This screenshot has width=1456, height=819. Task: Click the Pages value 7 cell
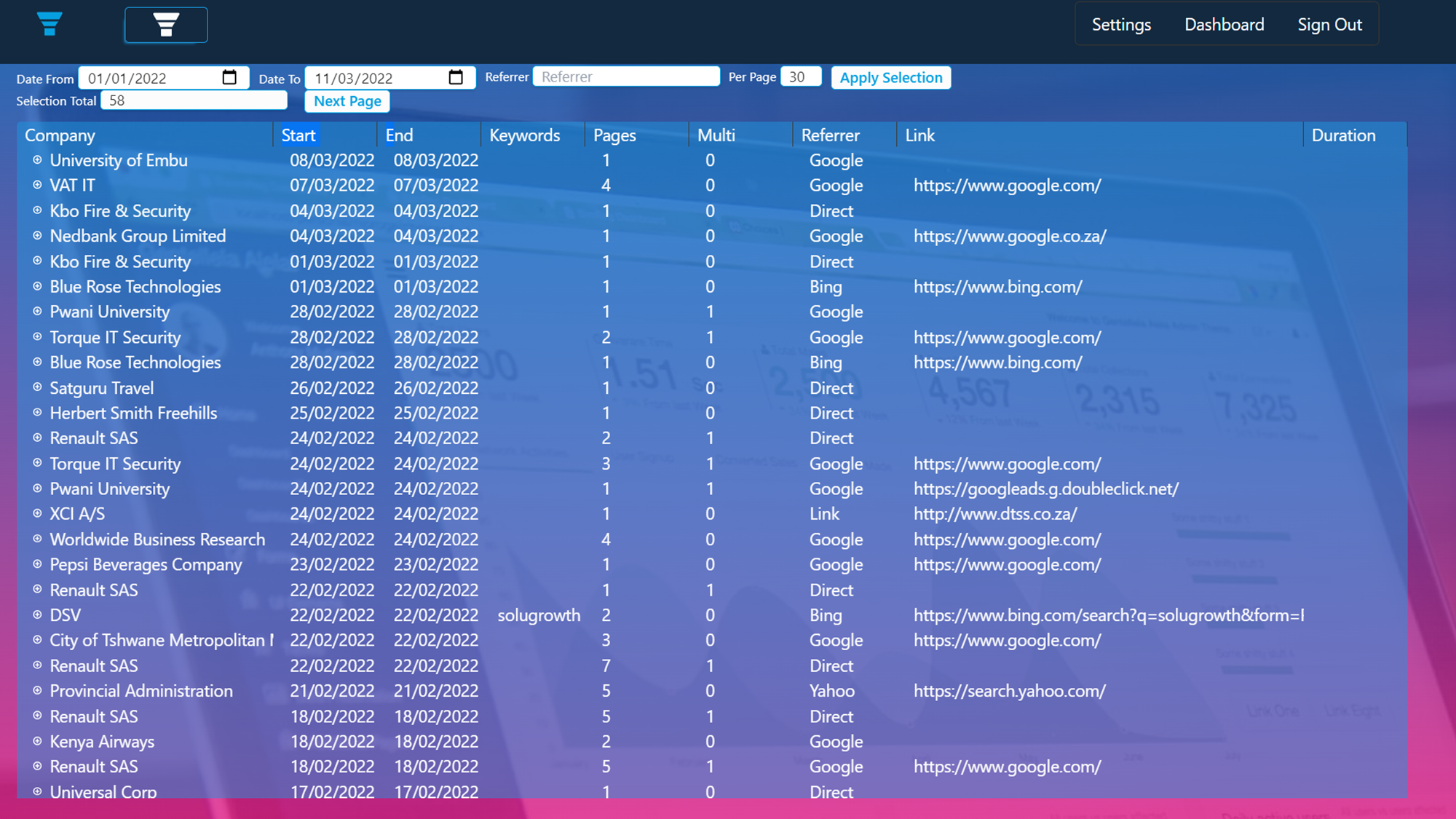pos(606,665)
